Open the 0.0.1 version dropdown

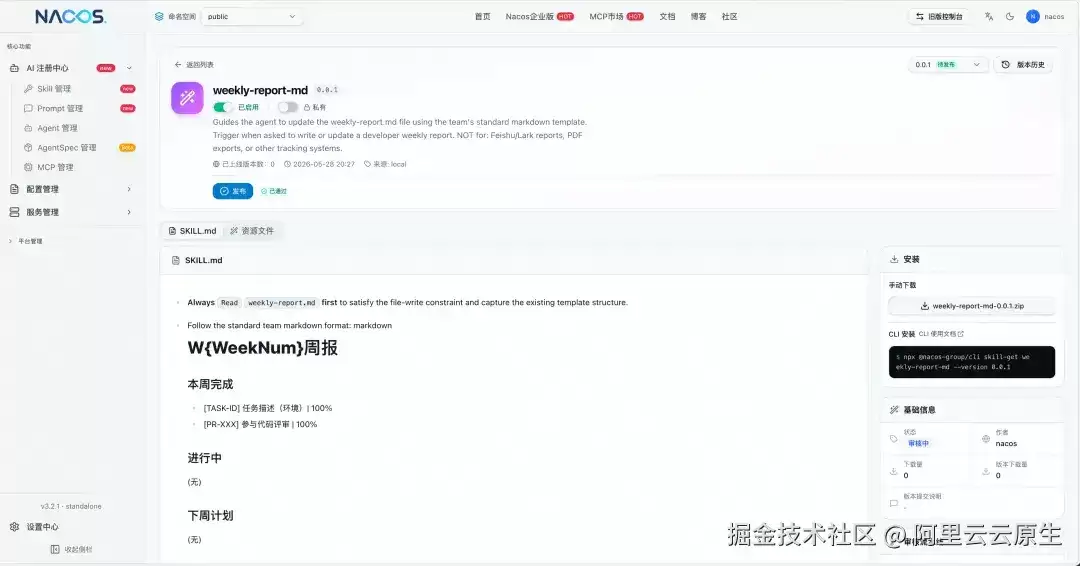click(948, 65)
